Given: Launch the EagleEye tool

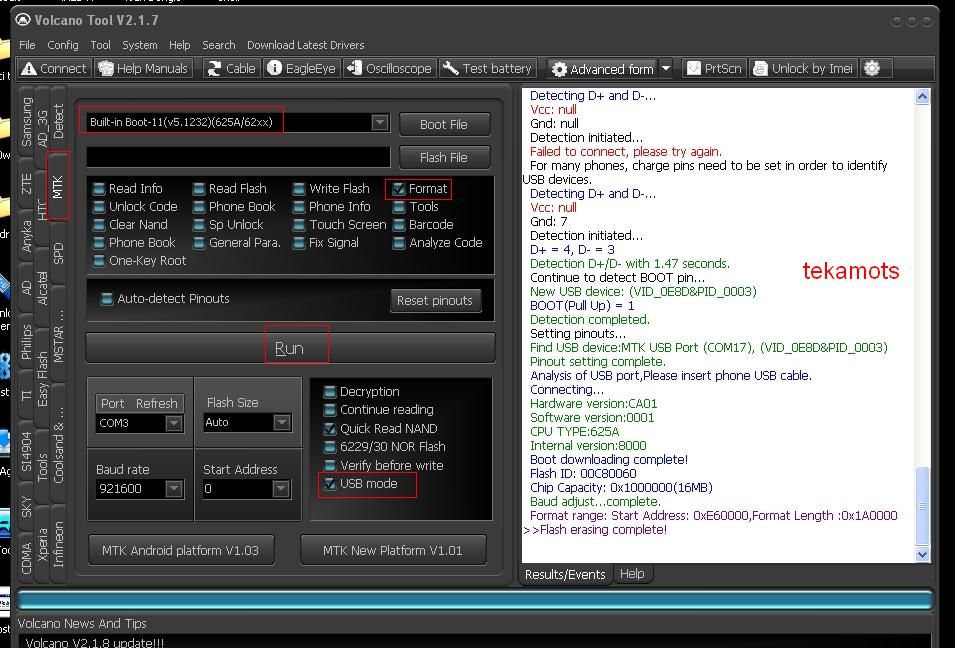Looking at the screenshot, I should 302,68.
